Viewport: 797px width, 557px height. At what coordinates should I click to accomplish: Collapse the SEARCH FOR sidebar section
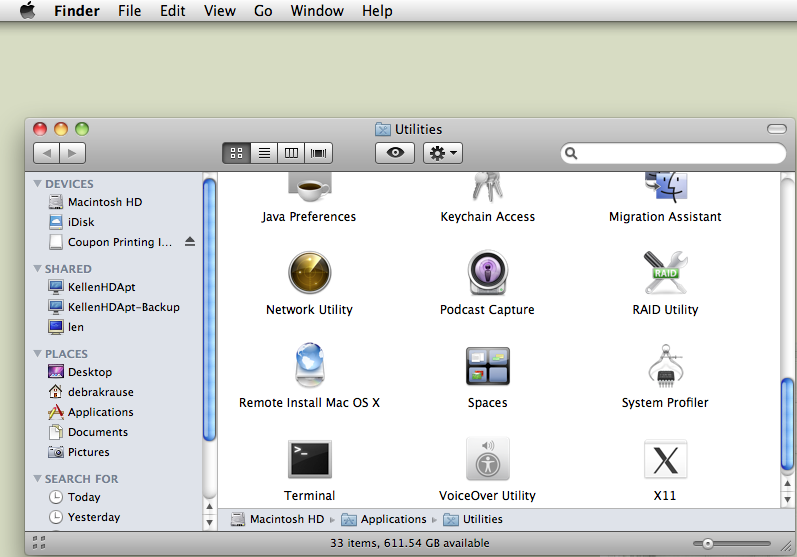37,478
